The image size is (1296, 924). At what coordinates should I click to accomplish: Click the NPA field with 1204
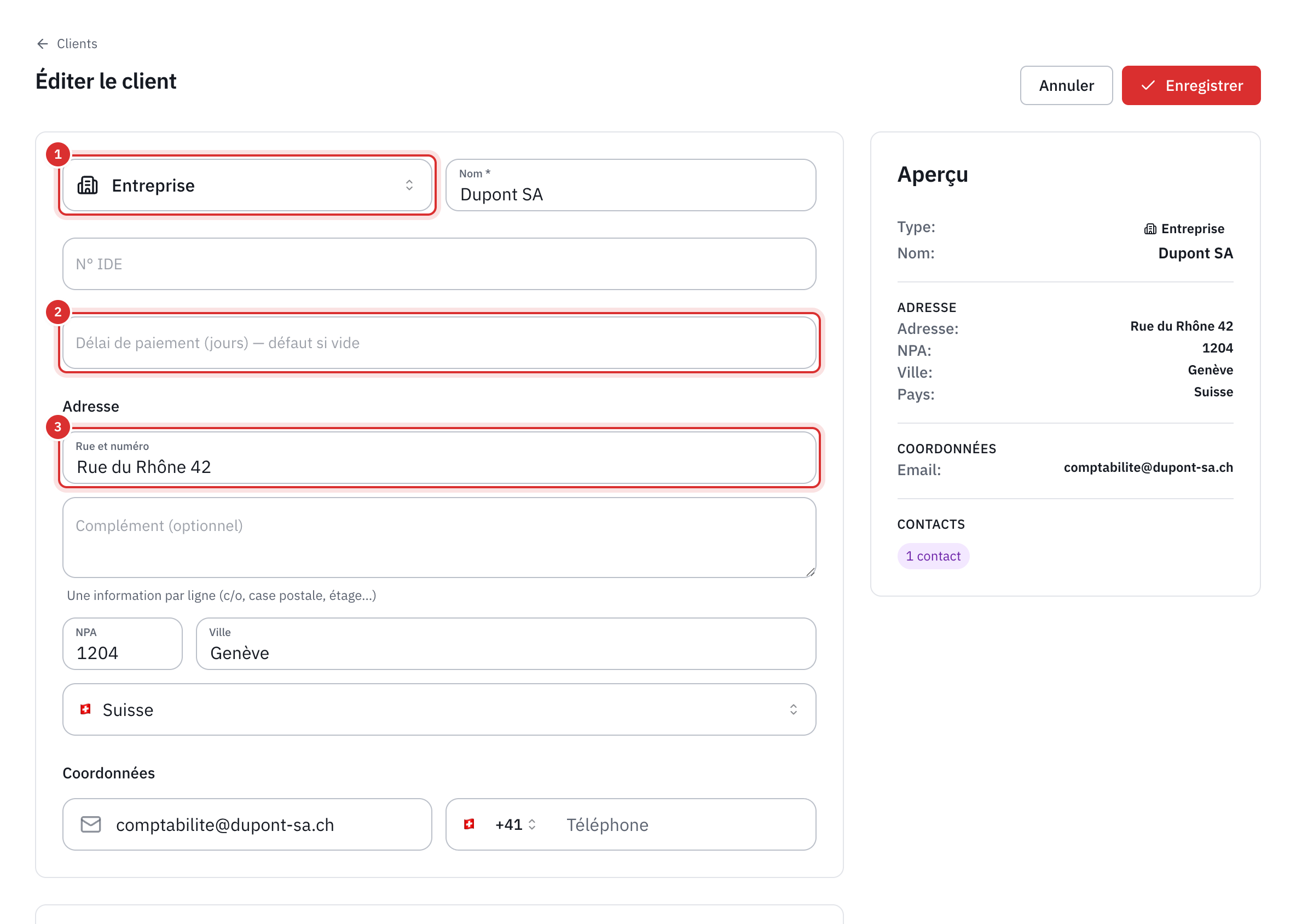point(122,644)
